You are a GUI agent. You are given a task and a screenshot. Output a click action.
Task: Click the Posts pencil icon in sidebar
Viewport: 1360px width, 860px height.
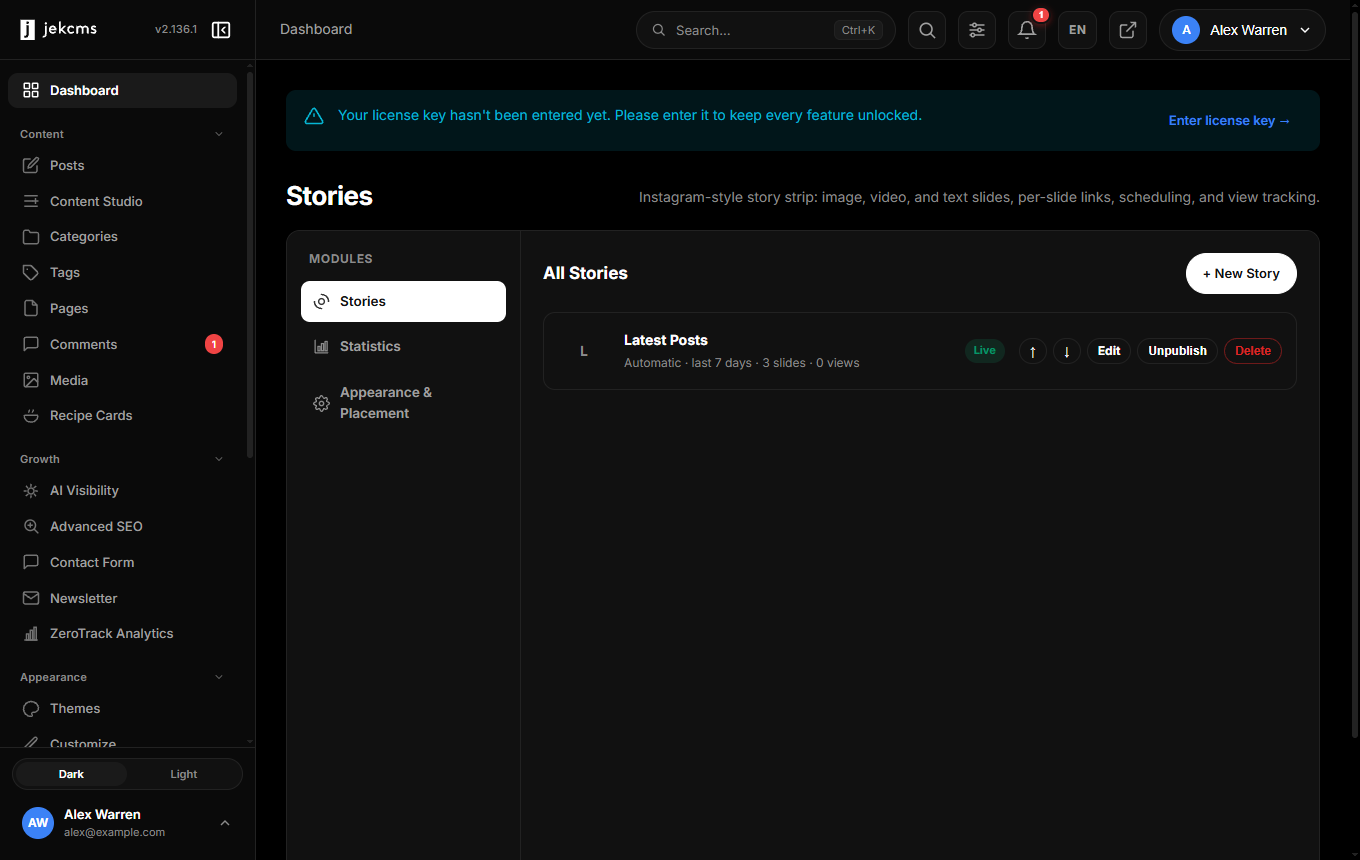(31, 165)
